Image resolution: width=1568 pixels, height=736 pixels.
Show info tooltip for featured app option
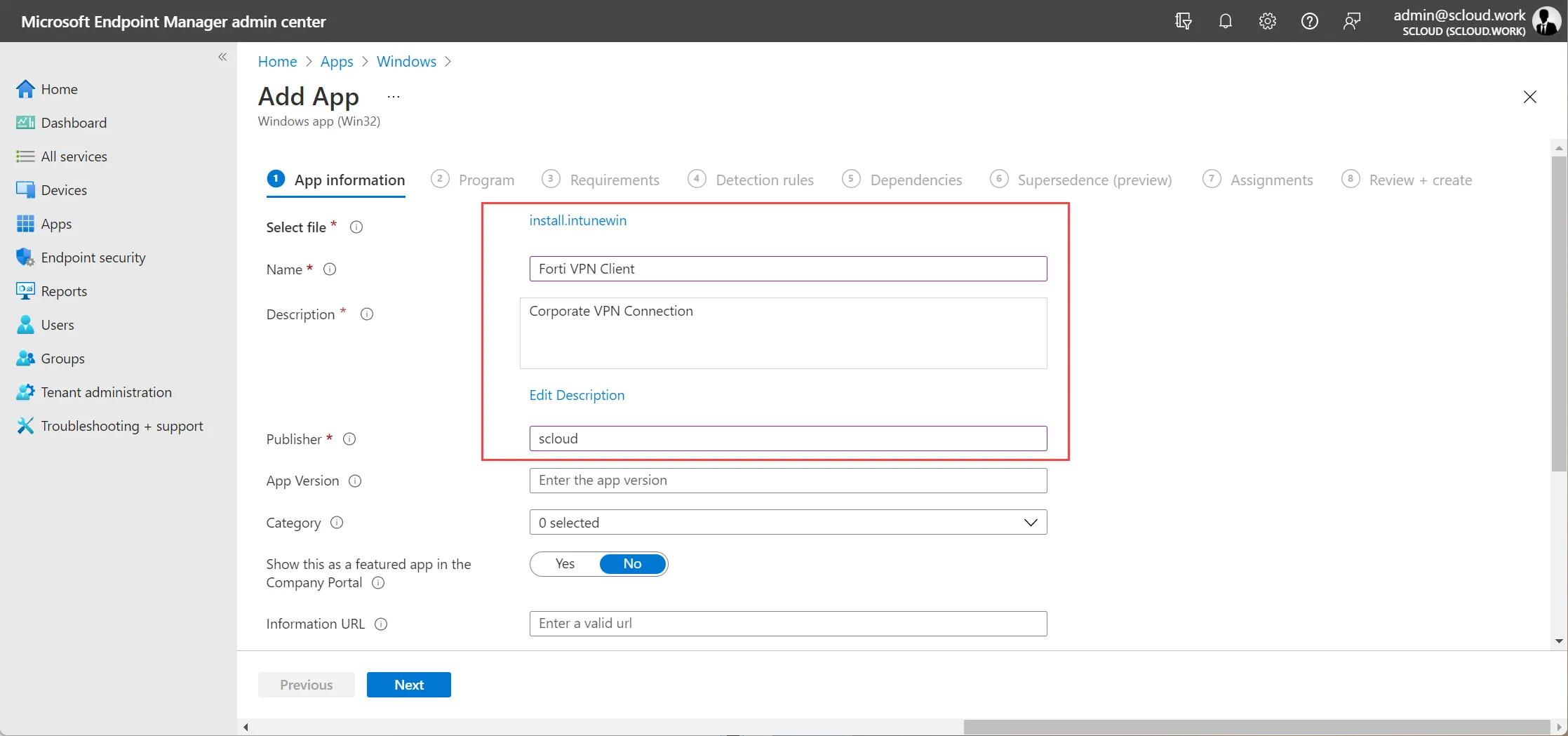coord(378,583)
